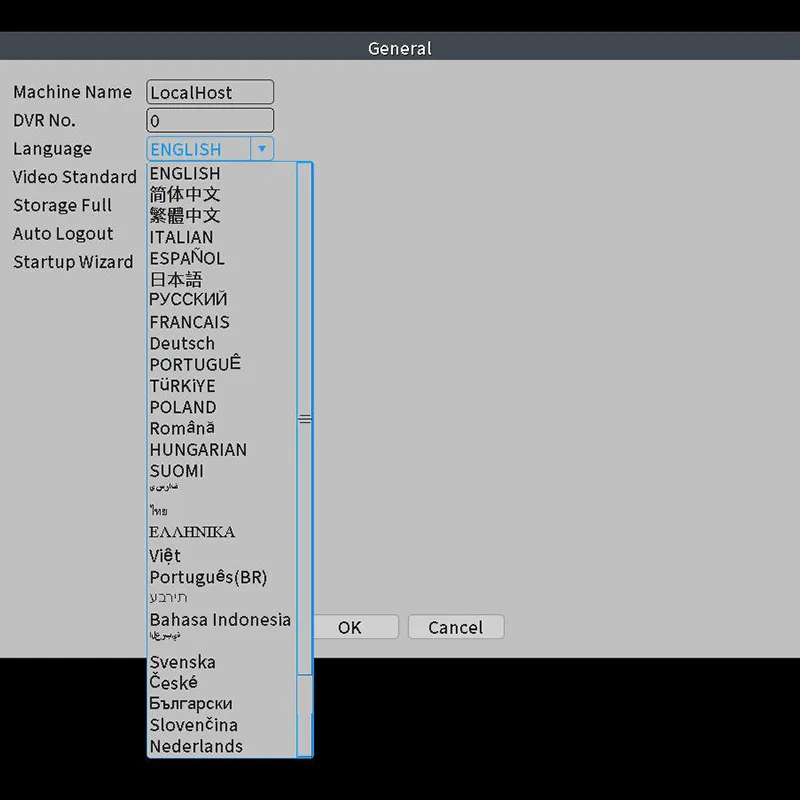800x800 pixels.
Task: Choose Nederlands at the list bottom
Action: click(x=196, y=746)
